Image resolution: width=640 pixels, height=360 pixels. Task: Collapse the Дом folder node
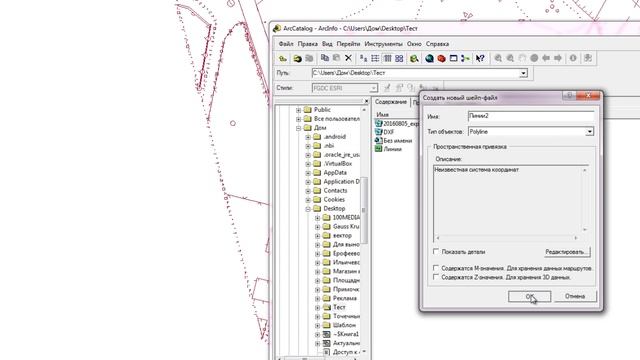tap(298, 128)
